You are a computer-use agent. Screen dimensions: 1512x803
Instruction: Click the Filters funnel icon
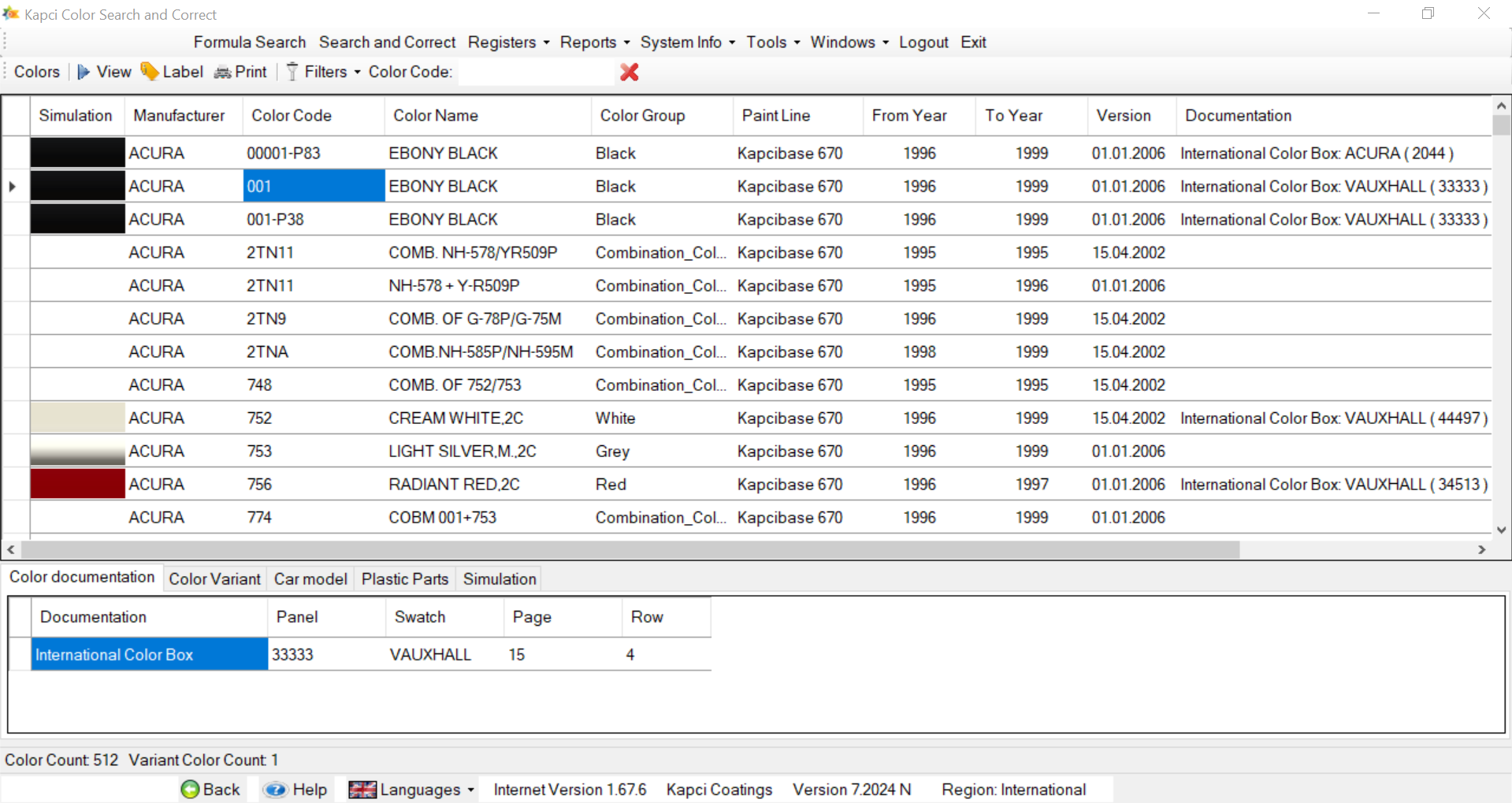292,72
